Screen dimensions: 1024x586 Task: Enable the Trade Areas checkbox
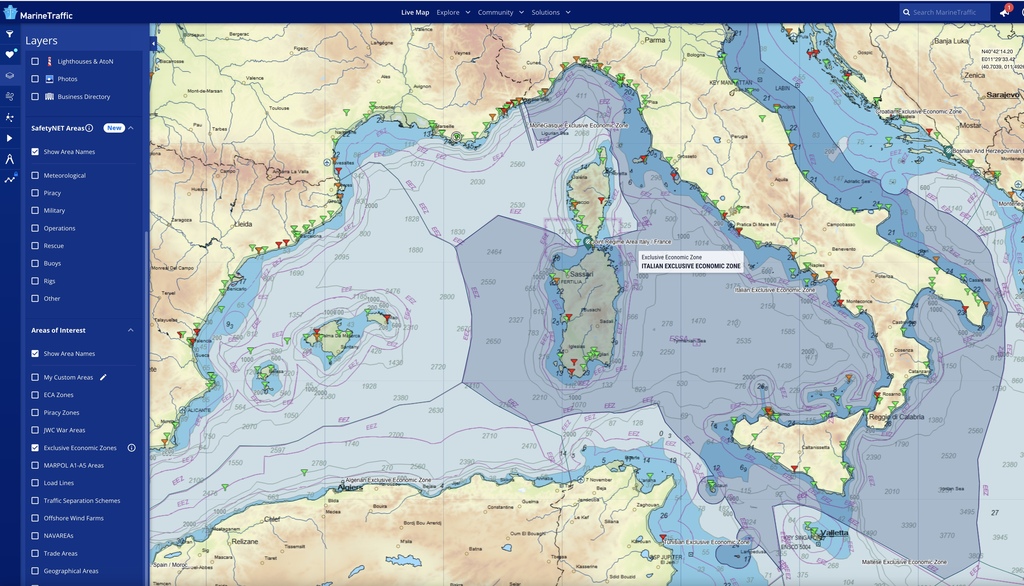[35, 553]
